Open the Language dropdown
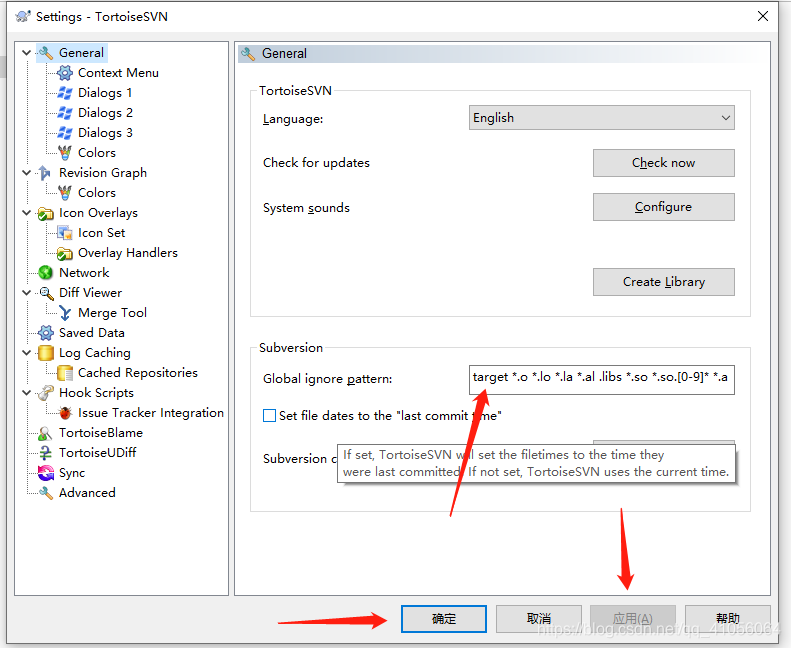791x648 pixels. pos(601,117)
